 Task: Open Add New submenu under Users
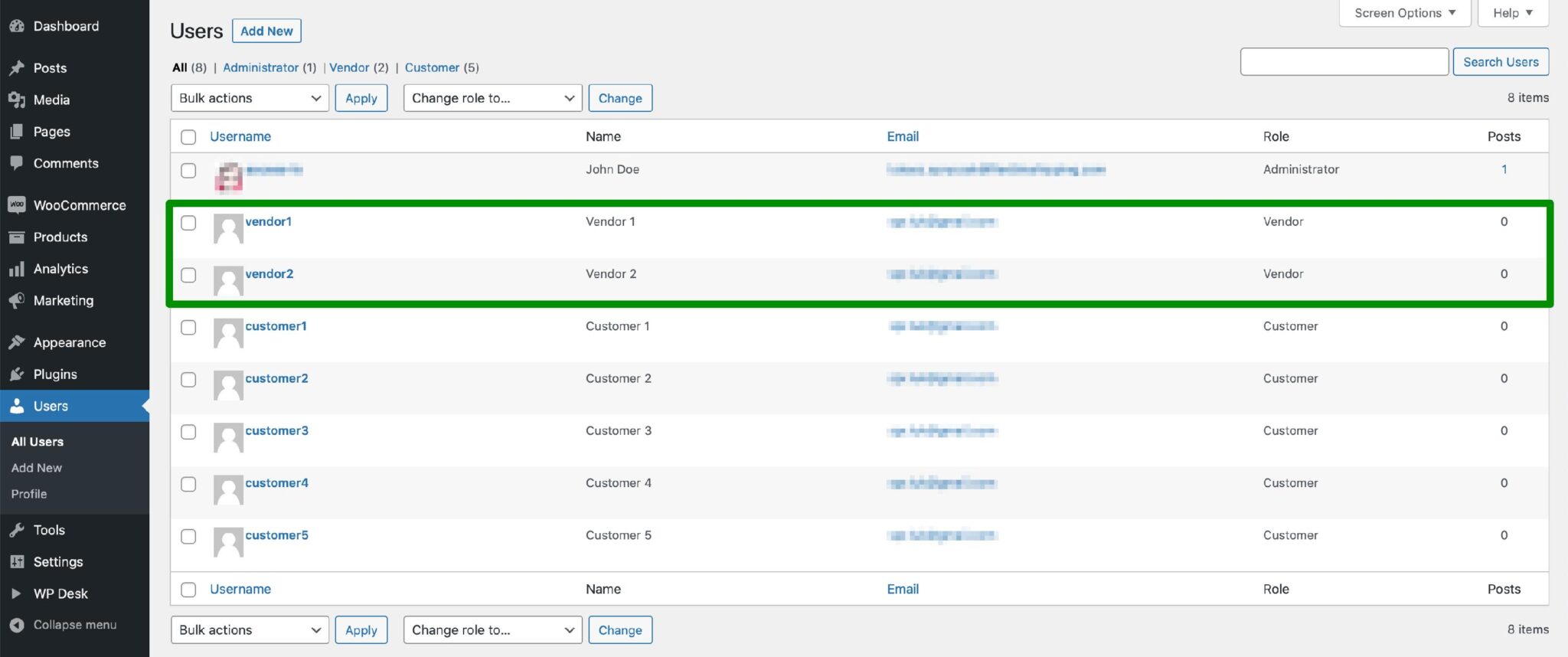pos(37,468)
